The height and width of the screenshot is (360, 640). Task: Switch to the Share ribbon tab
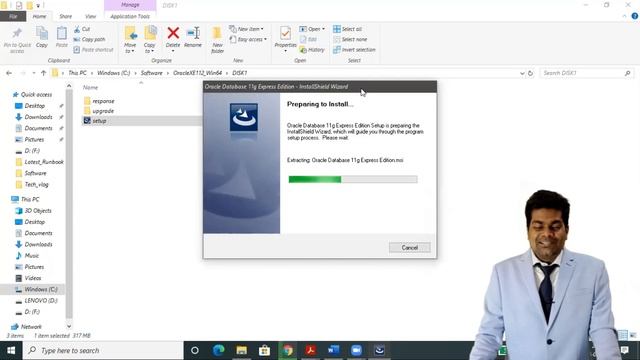tap(65, 16)
